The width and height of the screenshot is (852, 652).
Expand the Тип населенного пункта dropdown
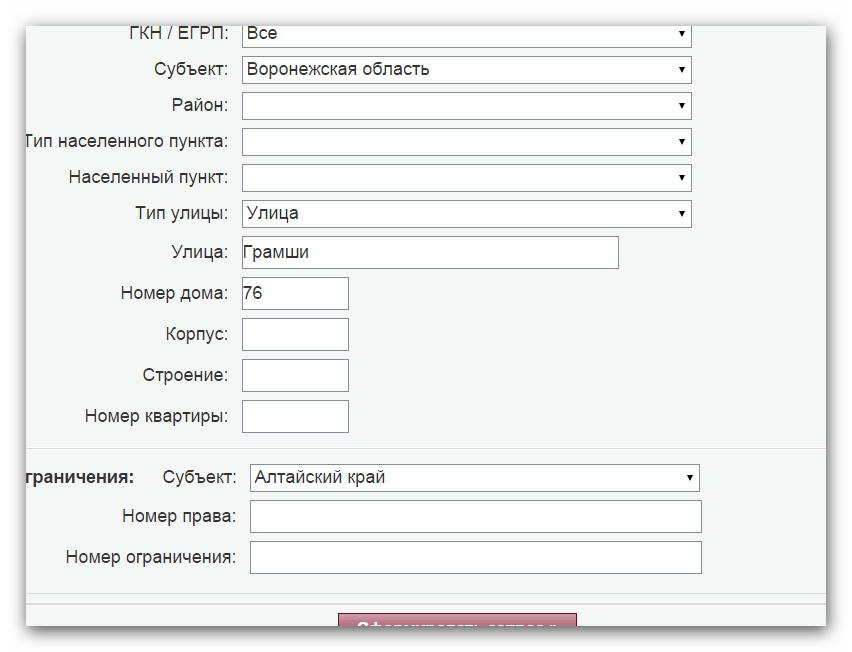coord(466,141)
